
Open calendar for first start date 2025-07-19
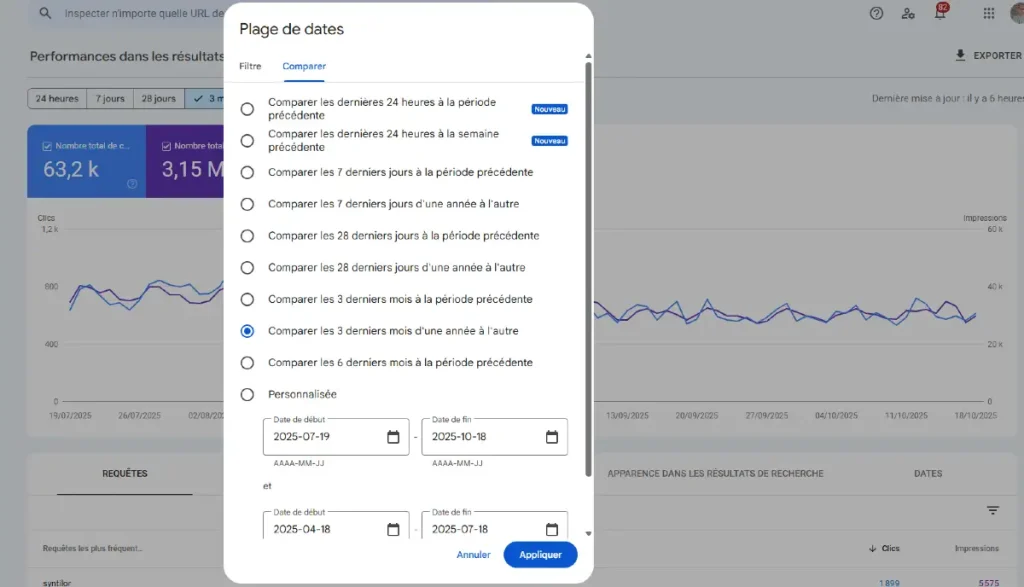pos(393,437)
